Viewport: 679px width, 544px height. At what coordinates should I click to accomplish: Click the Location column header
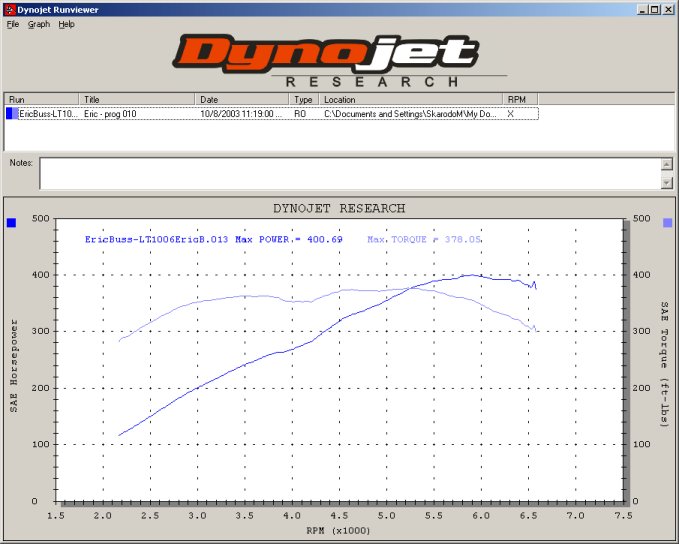coord(412,100)
